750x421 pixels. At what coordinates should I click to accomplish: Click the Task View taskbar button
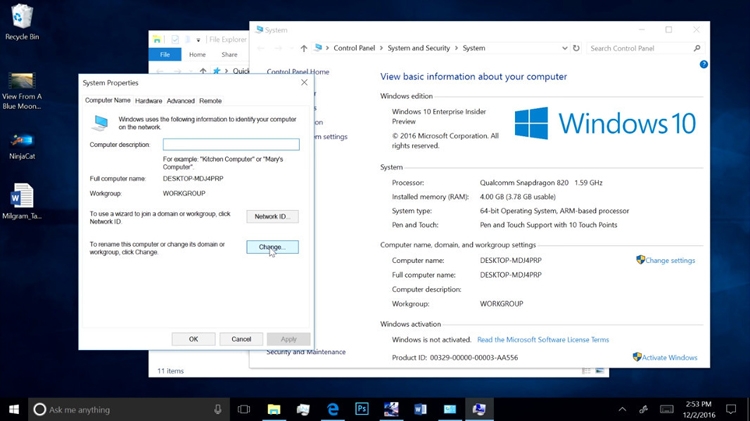[x=243, y=409]
